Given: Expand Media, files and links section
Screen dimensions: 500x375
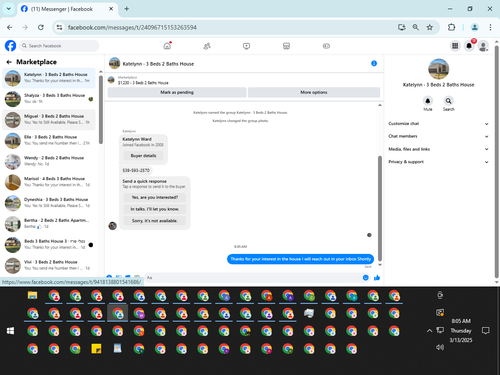Looking at the screenshot, I should point(438,149).
